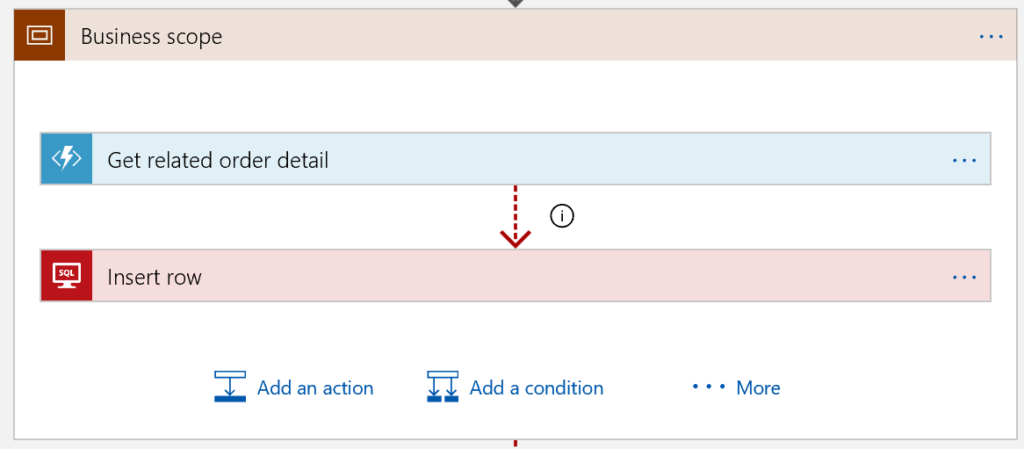Screen dimensions: 1024x449
Task: Expand the Insert row action card
Action: point(154,277)
